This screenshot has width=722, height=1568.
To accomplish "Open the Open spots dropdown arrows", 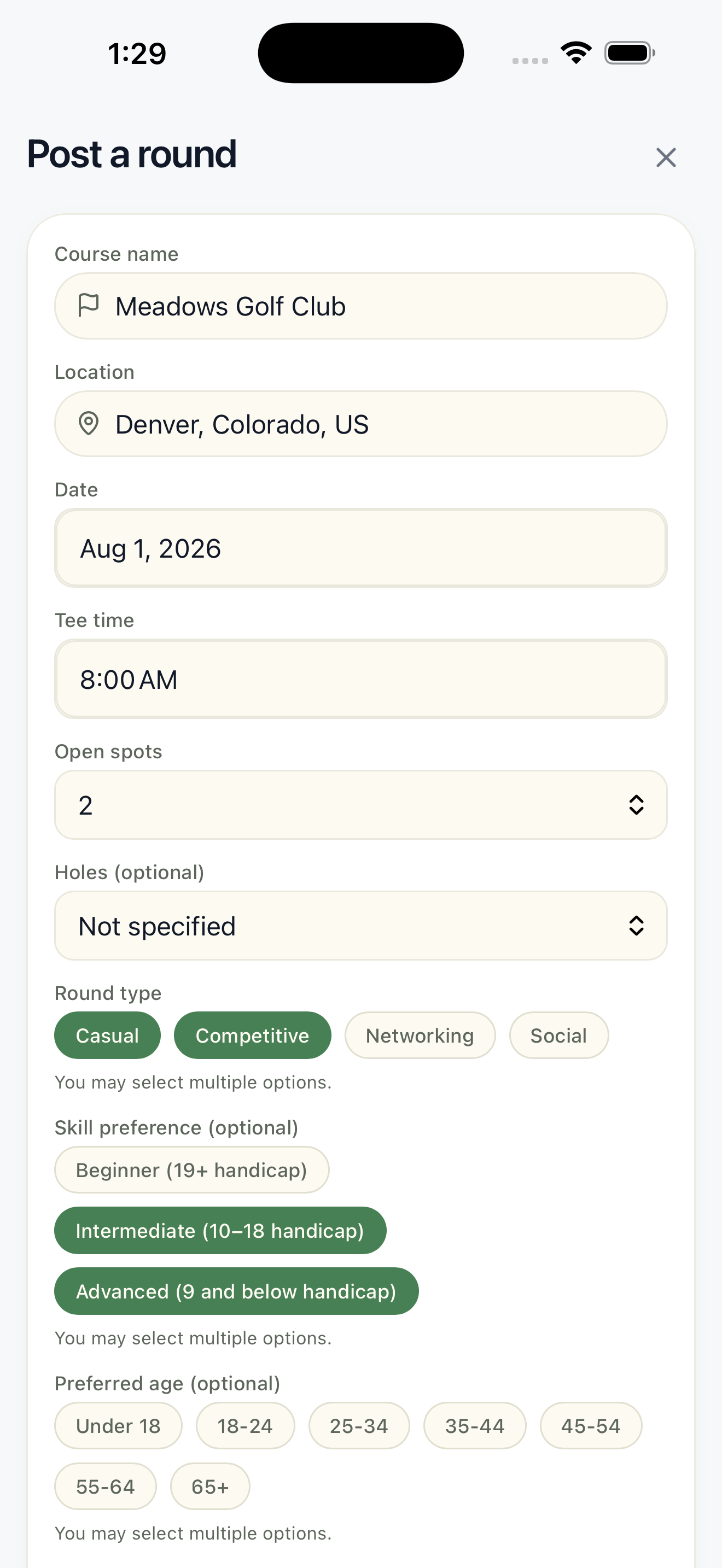I will [636, 805].
